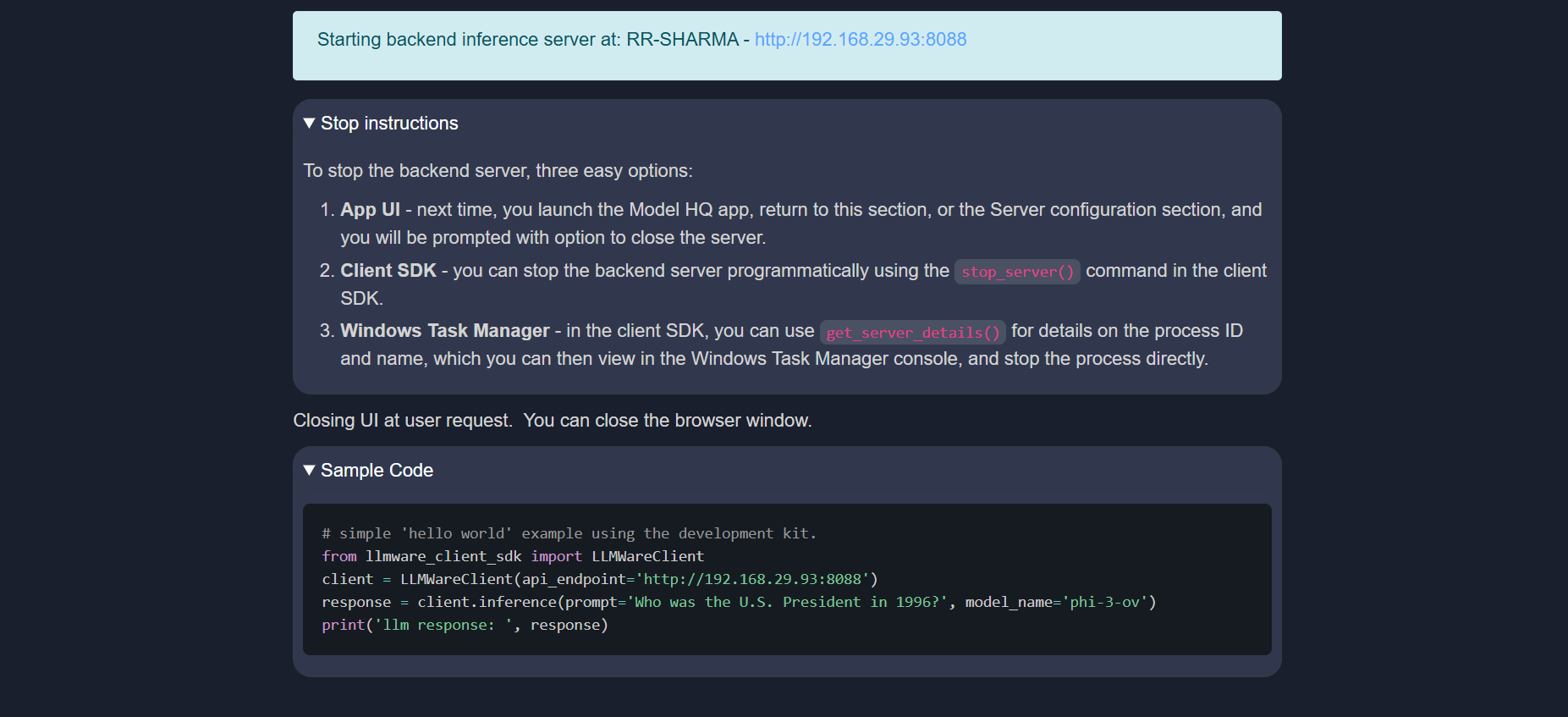Viewport: 1568px width, 717px height.
Task: Collapse the Stop instructions disclosure triangle
Action: [309, 124]
